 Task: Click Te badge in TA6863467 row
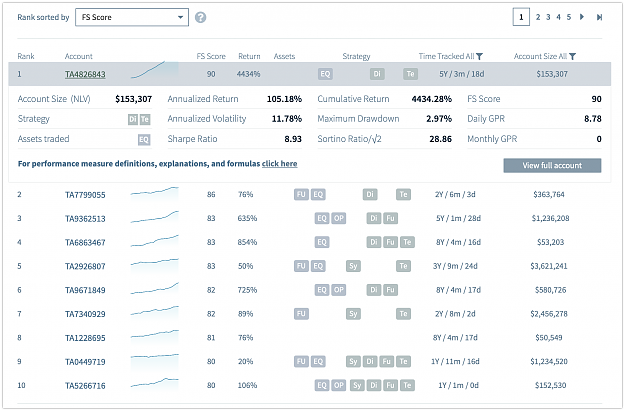407,242
